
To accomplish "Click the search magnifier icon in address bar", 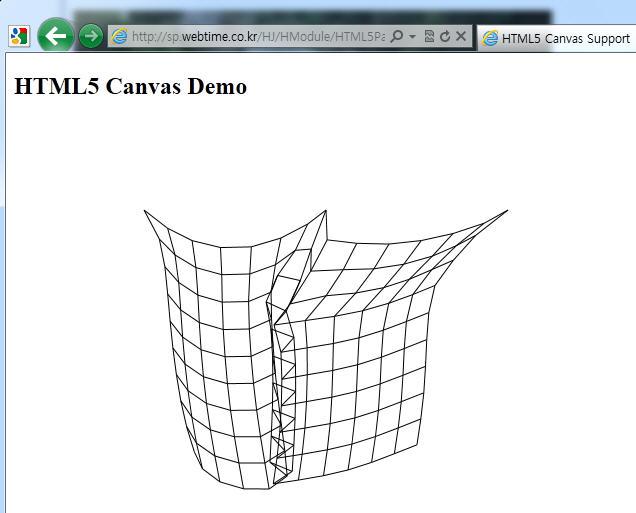I will coord(396,36).
